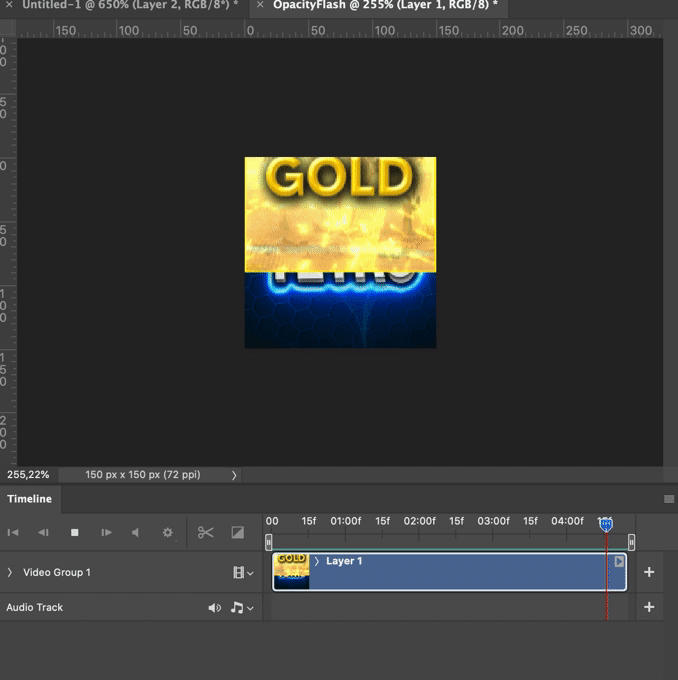Click the work area start handle
Viewport: 678px width, 680px height.
(x=269, y=542)
